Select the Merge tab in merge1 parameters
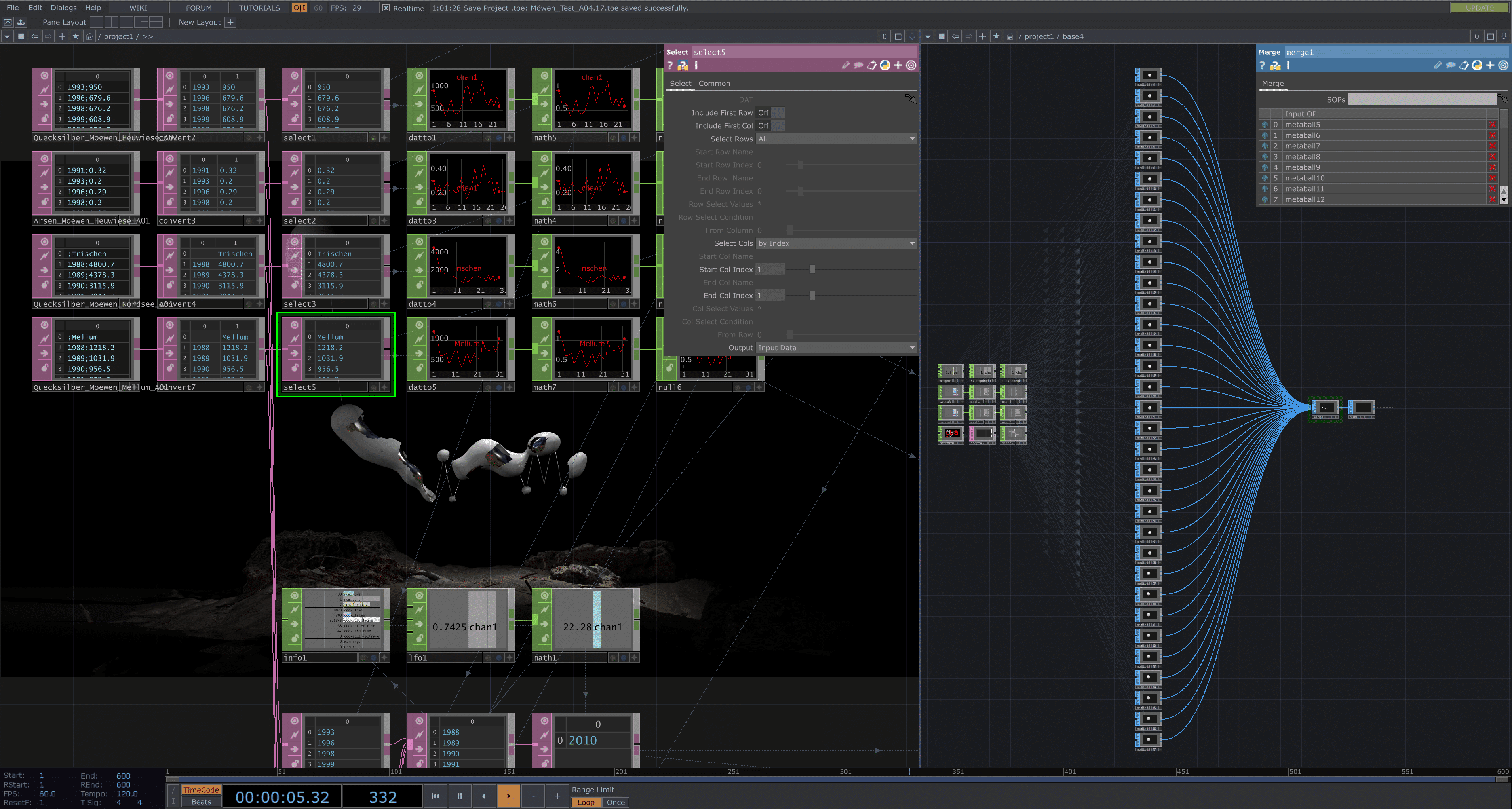Image resolution: width=1512 pixels, height=809 pixels. tap(1272, 83)
